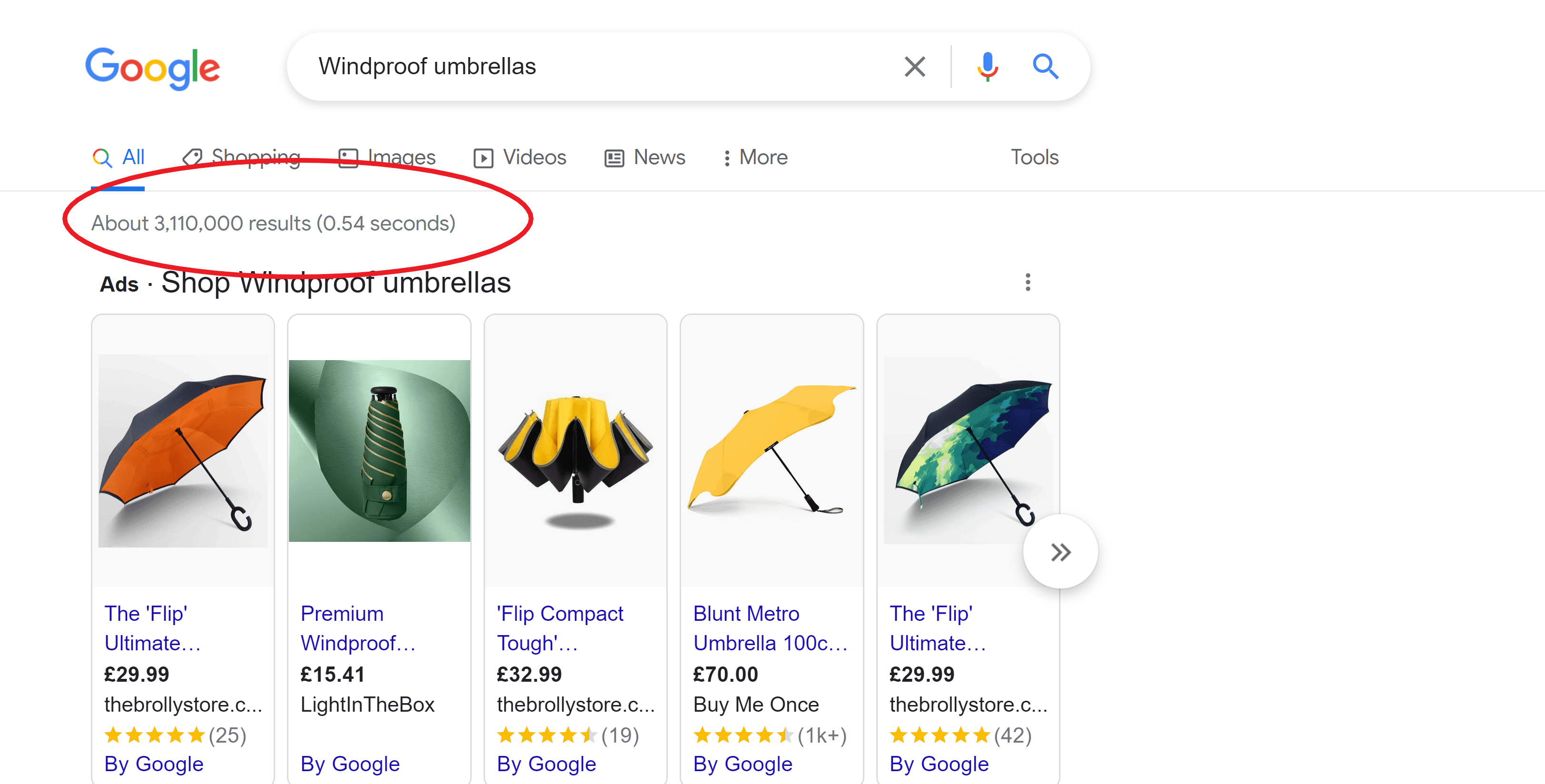Viewport: 1545px width, 784px height.
Task: Open the three-dot menu beside Shop Windproof umbrellas
Action: tap(1028, 282)
